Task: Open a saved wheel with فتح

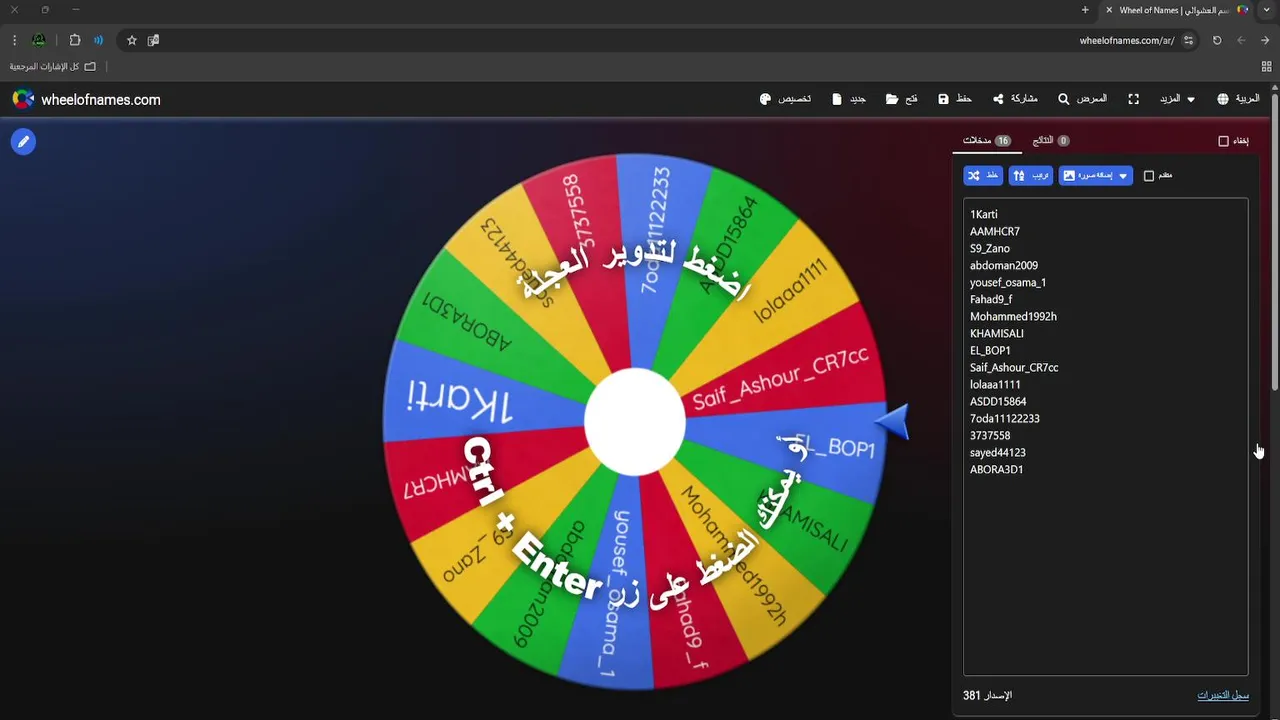Action: tap(902, 99)
